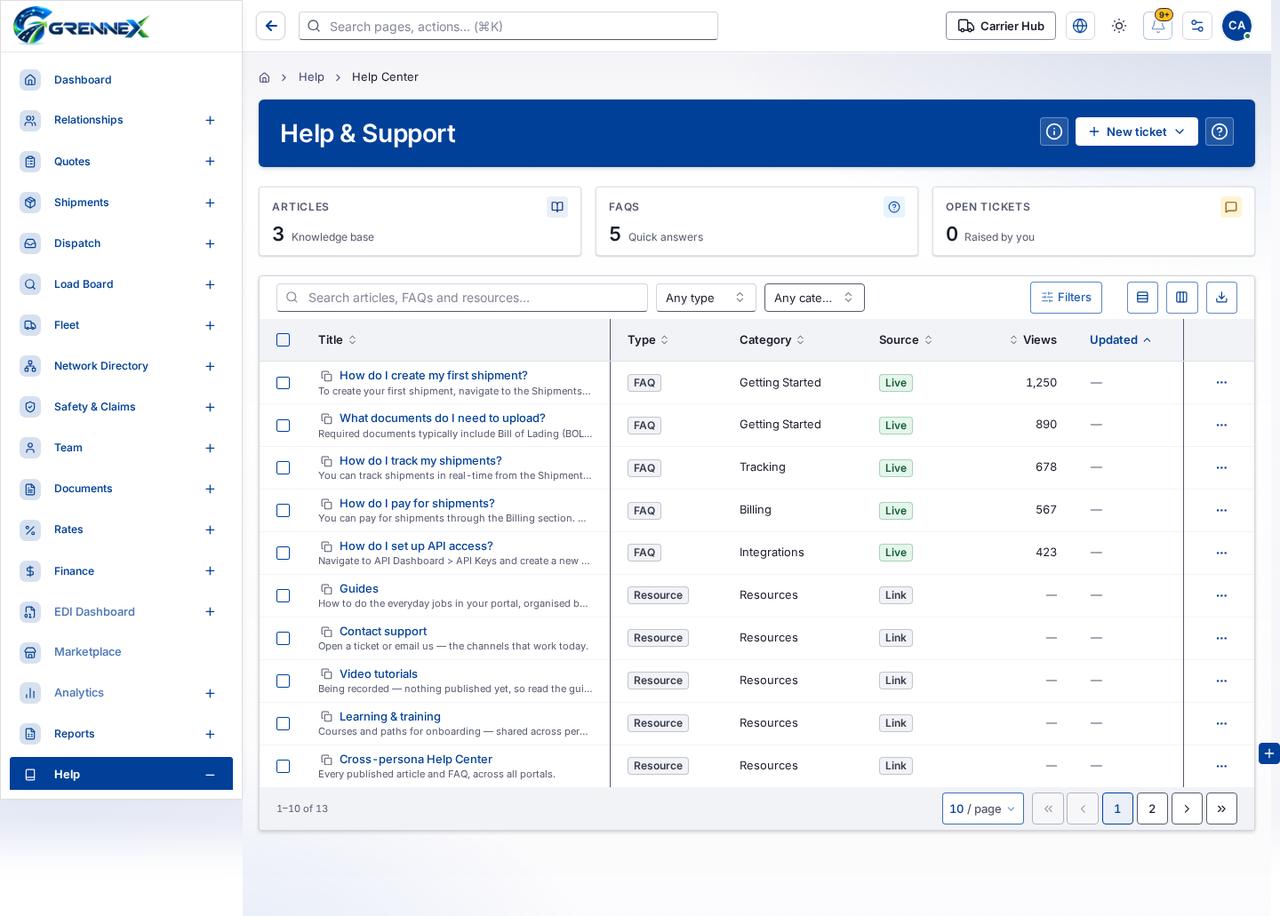Viewport: 1280px width, 916px height.
Task: Open the 'Any type' dropdown
Action: pos(706,297)
